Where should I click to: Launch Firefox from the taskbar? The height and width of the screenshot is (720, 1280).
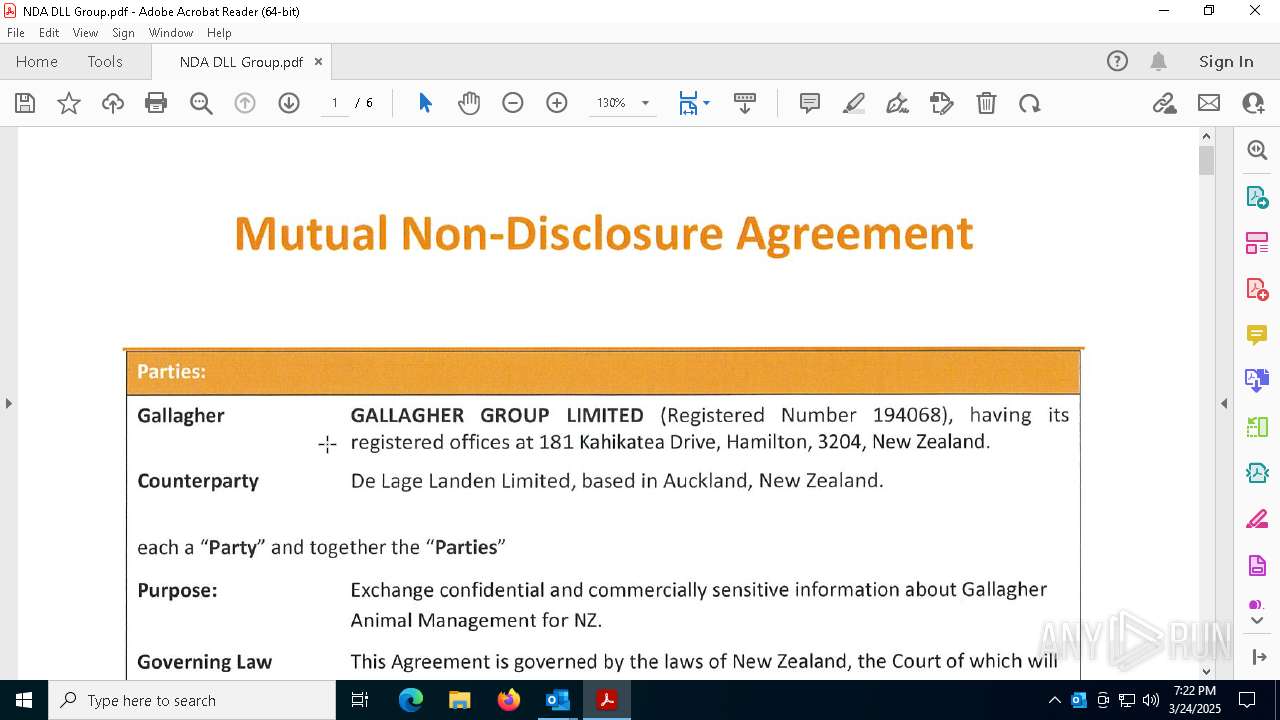[509, 700]
